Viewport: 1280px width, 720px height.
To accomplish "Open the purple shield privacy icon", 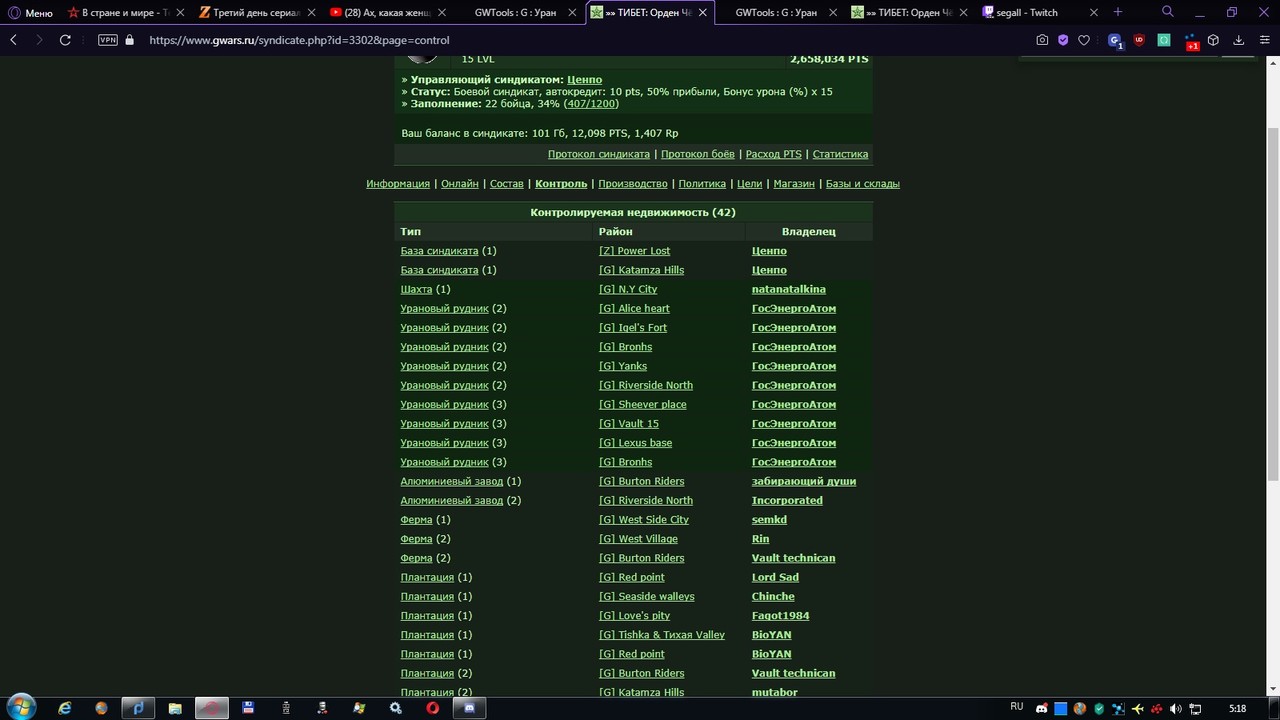I will coord(1063,40).
